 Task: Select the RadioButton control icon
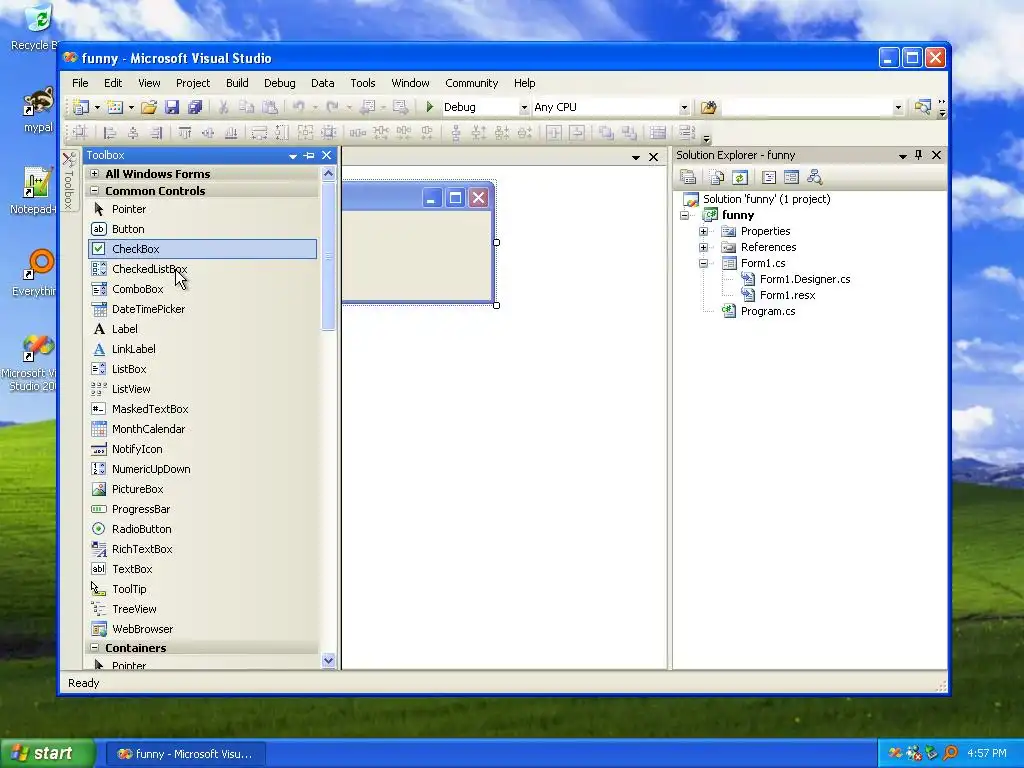point(99,529)
